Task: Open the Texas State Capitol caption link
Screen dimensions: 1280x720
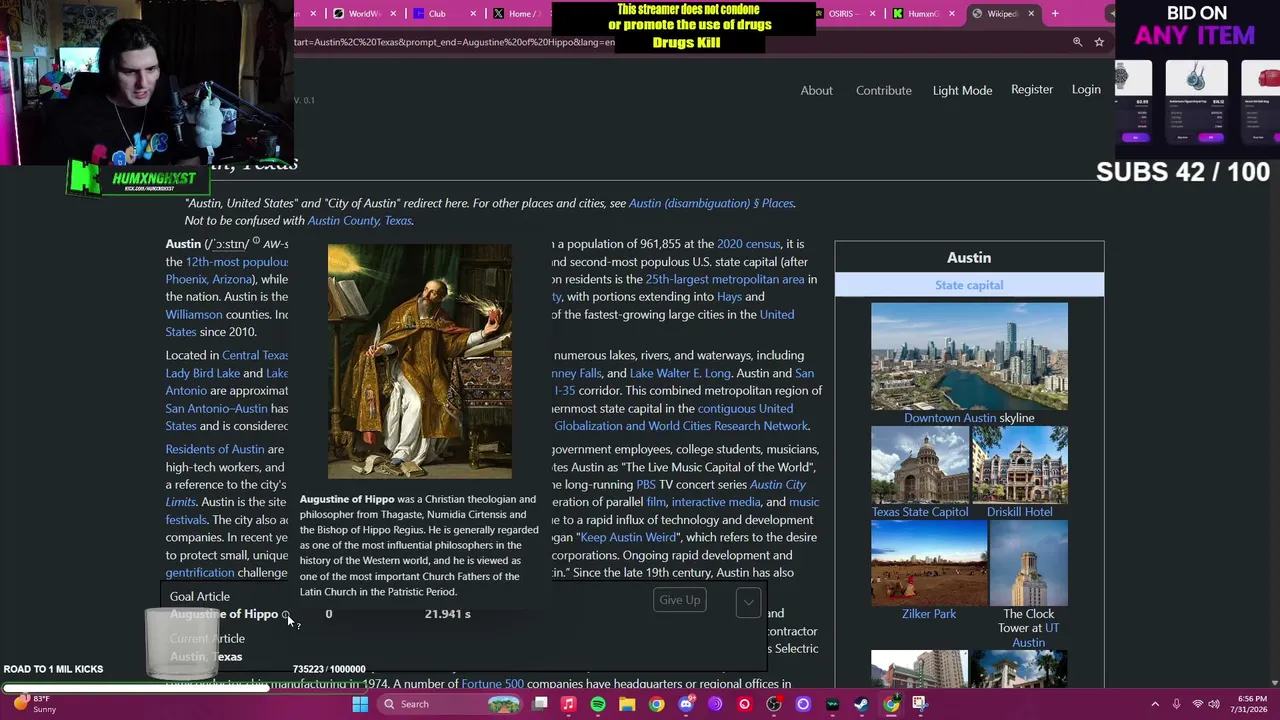Action: (920, 512)
